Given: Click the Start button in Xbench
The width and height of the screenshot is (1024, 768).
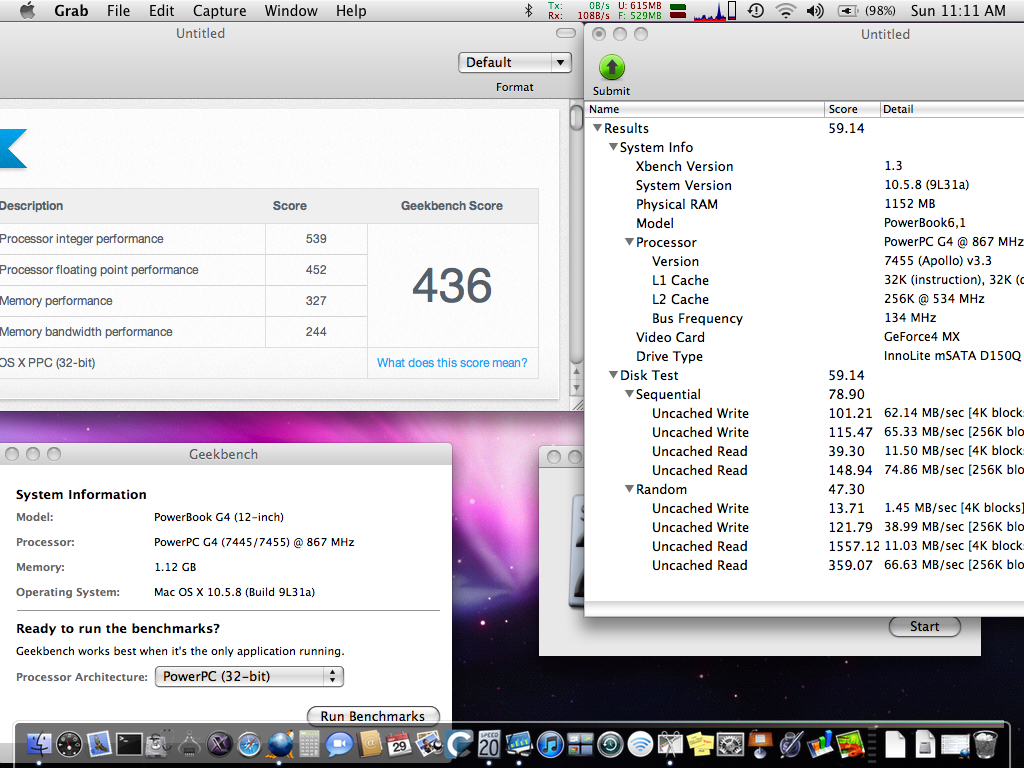Looking at the screenshot, I should pos(925,626).
